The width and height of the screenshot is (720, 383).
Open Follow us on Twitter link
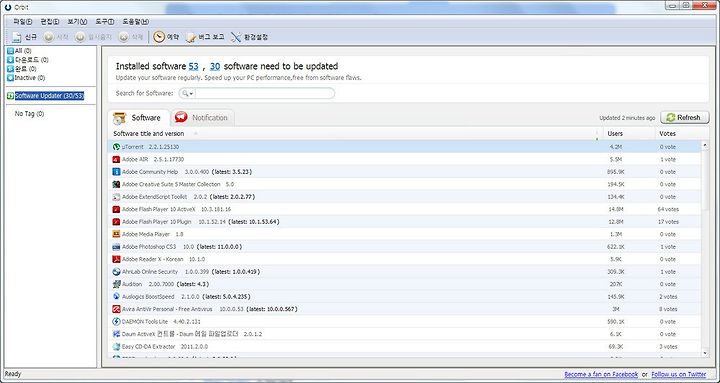tap(679, 374)
